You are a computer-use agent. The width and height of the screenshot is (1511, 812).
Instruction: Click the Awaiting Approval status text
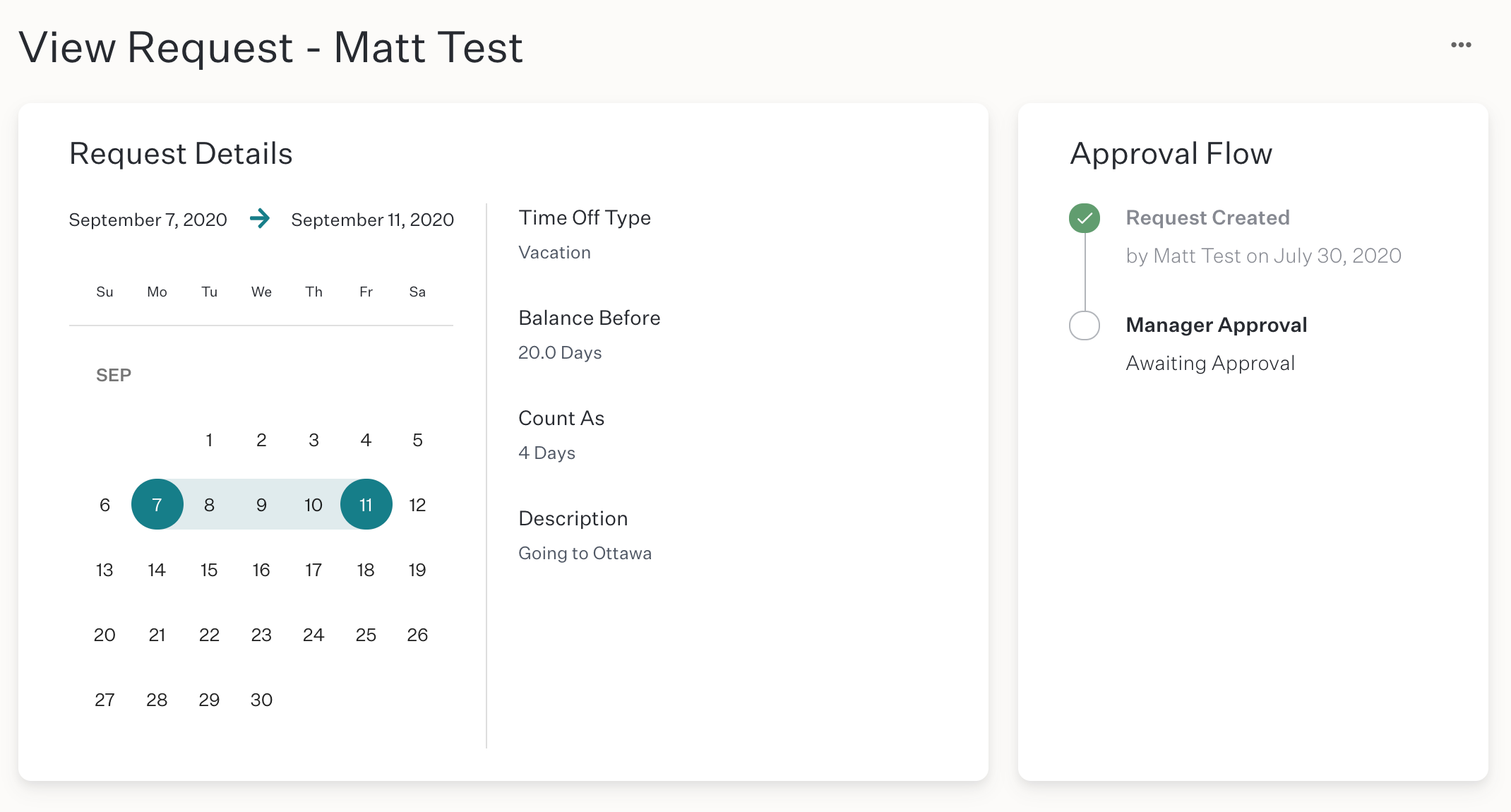pyautogui.click(x=1210, y=363)
